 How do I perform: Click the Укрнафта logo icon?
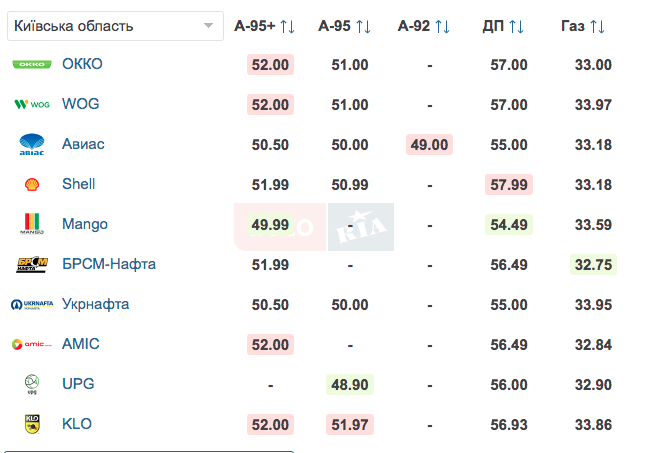point(31,304)
